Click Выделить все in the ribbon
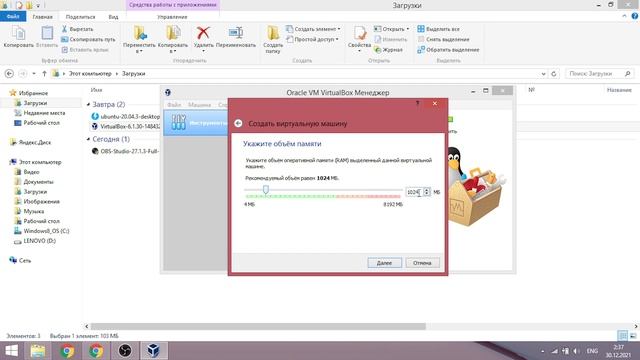Viewport: 640px width, 360px height. (438, 29)
